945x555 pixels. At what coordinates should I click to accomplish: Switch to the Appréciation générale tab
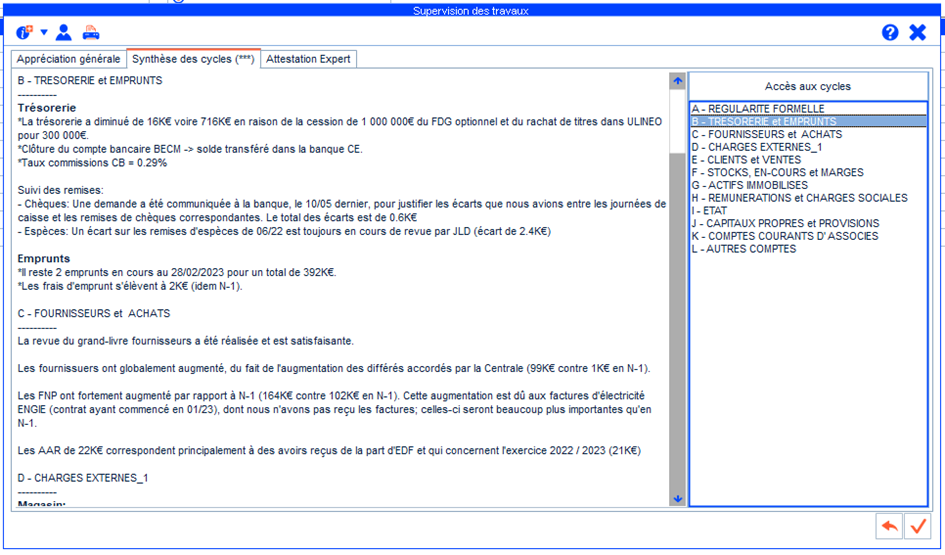68,59
